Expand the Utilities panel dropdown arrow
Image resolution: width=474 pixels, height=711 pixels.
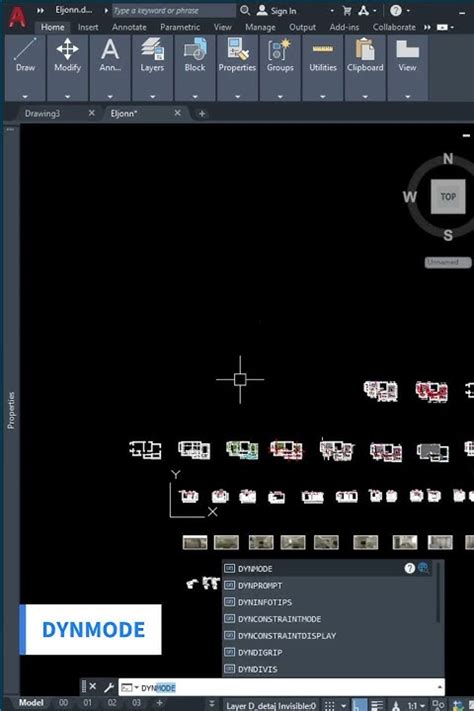pyautogui.click(x=323, y=97)
